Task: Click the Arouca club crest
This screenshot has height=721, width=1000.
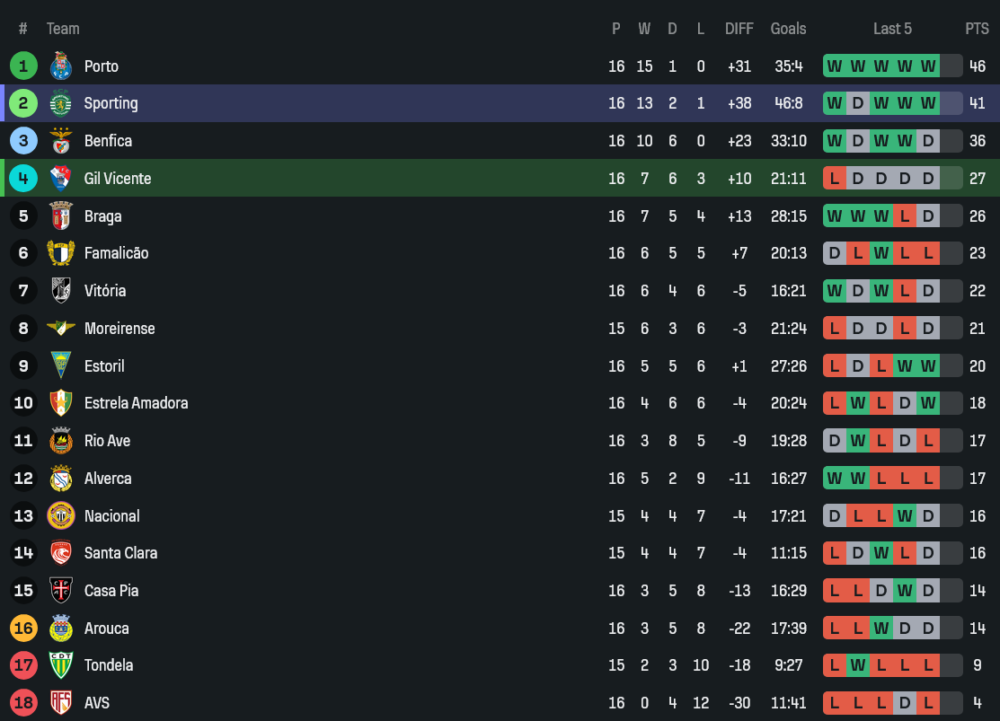Action: click(x=61, y=628)
